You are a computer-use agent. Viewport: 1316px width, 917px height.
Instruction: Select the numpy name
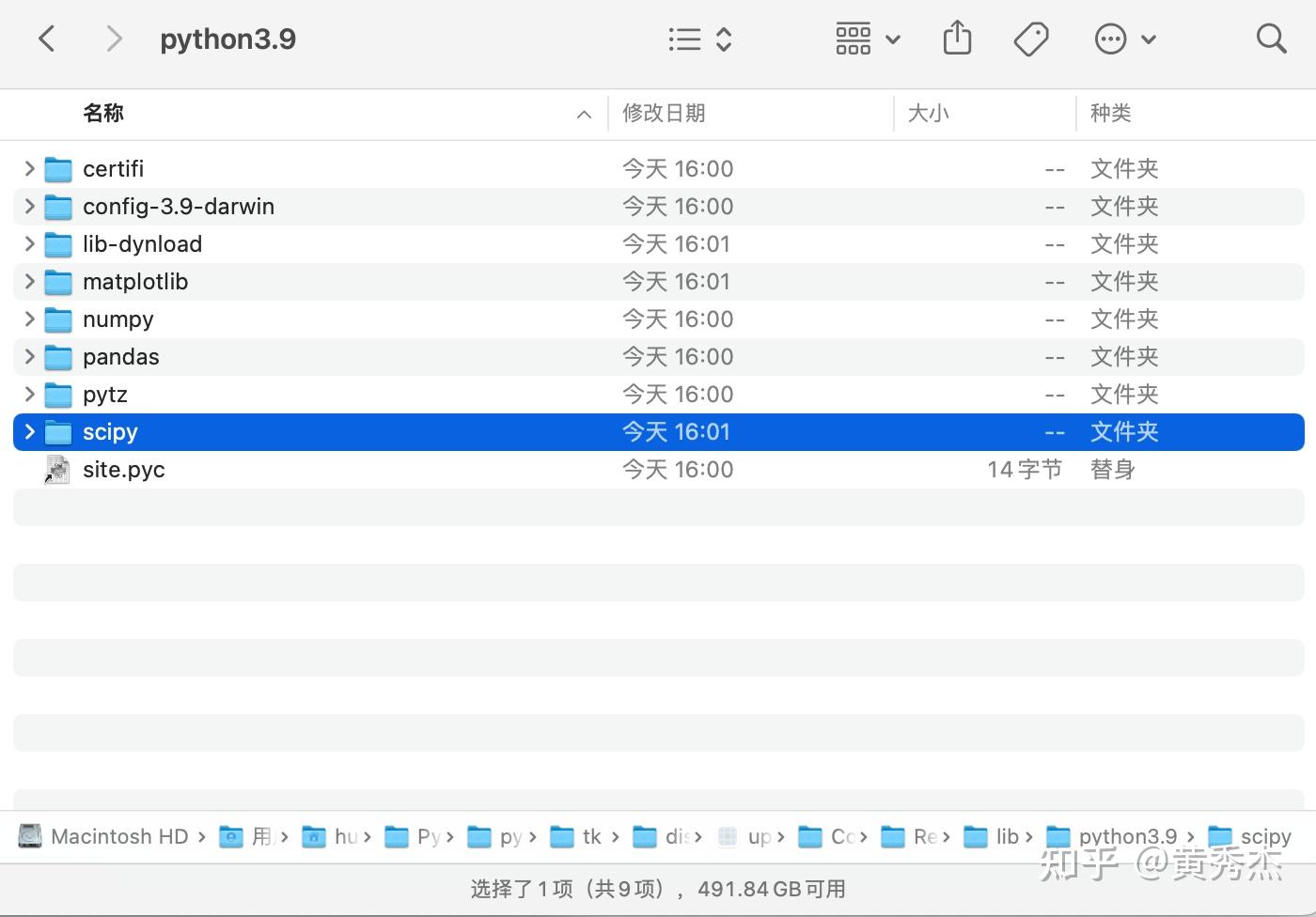point(117,319)
